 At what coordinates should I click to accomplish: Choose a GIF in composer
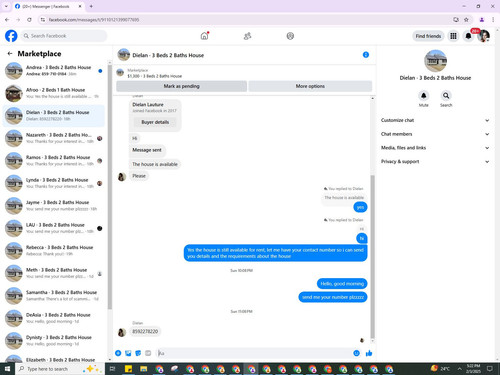(148, 353)
